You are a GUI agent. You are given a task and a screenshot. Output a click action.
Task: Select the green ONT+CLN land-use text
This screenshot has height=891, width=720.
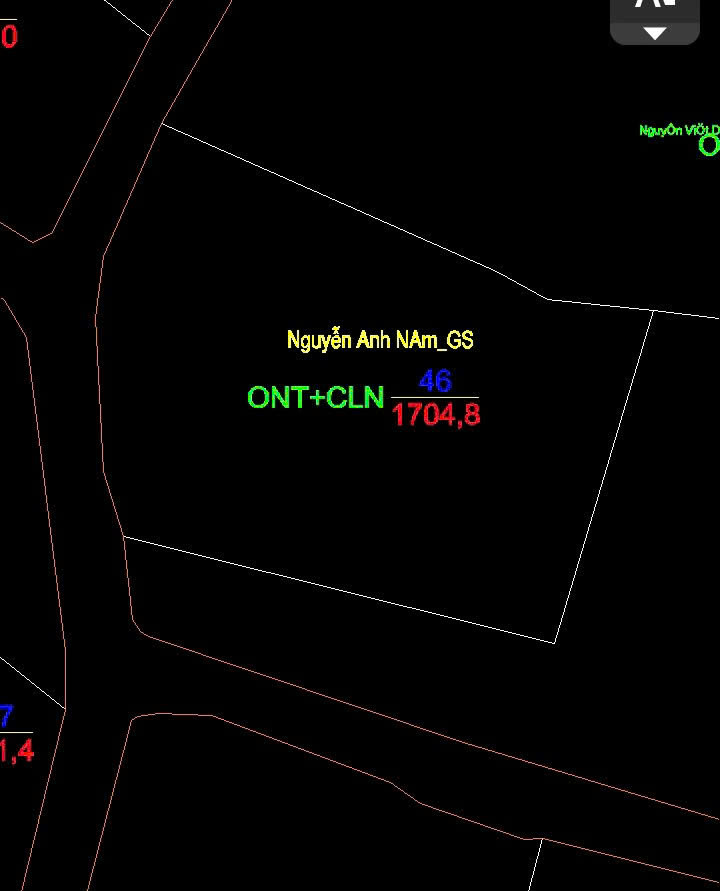pos(315,398)
